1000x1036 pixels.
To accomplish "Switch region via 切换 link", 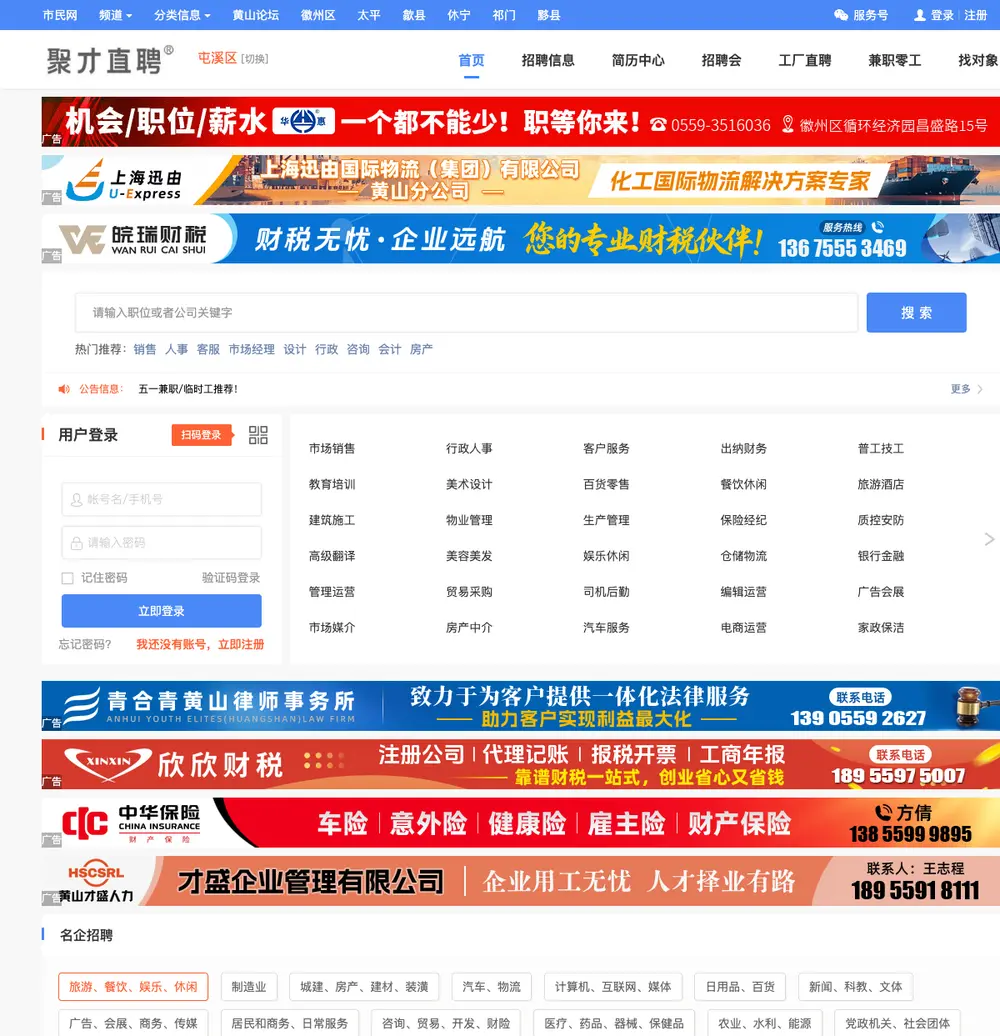I will [254, 59].
